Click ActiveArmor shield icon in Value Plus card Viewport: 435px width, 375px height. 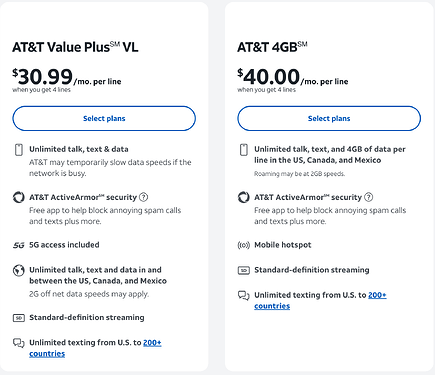click(x=19, y=197)
